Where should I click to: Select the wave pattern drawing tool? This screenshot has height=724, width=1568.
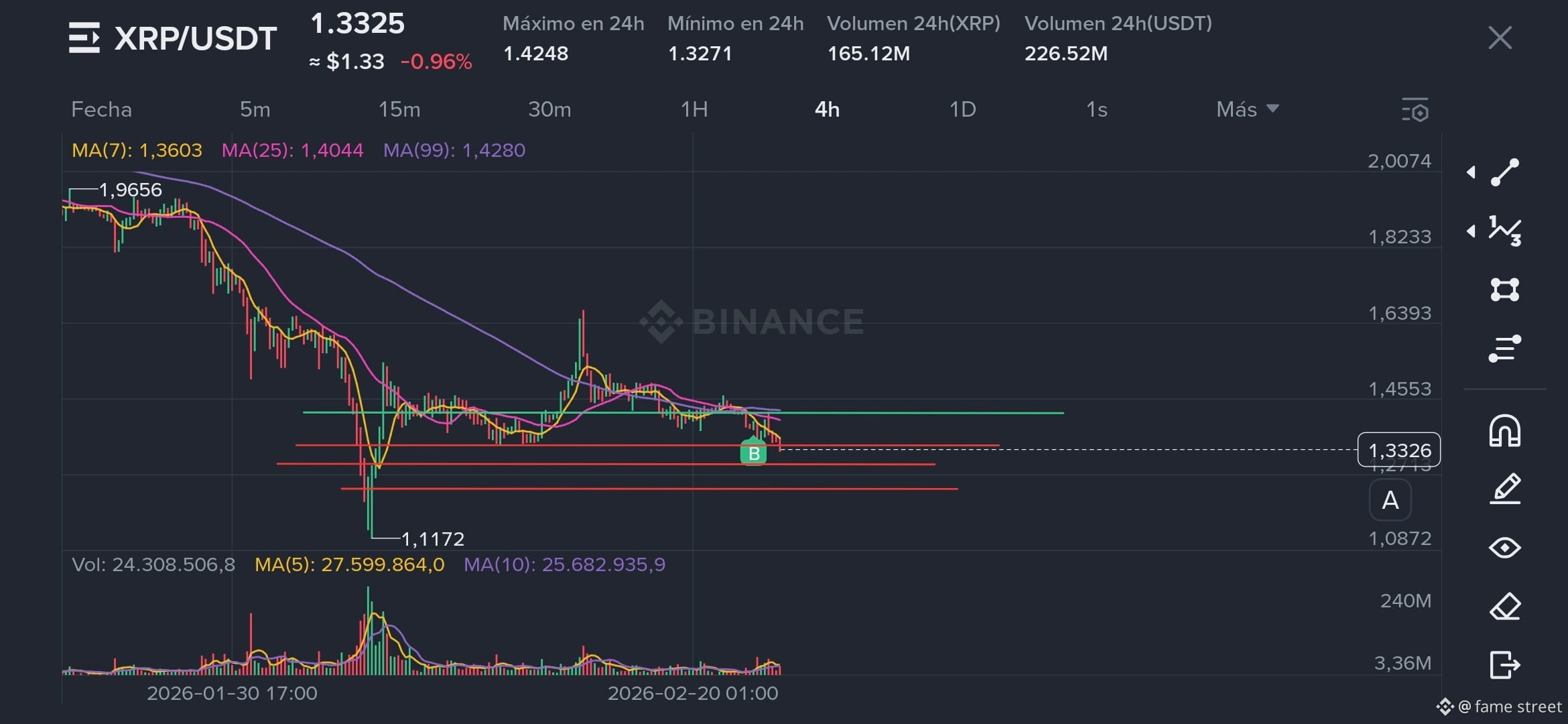pyautogui.click(x=1505, y=231)
